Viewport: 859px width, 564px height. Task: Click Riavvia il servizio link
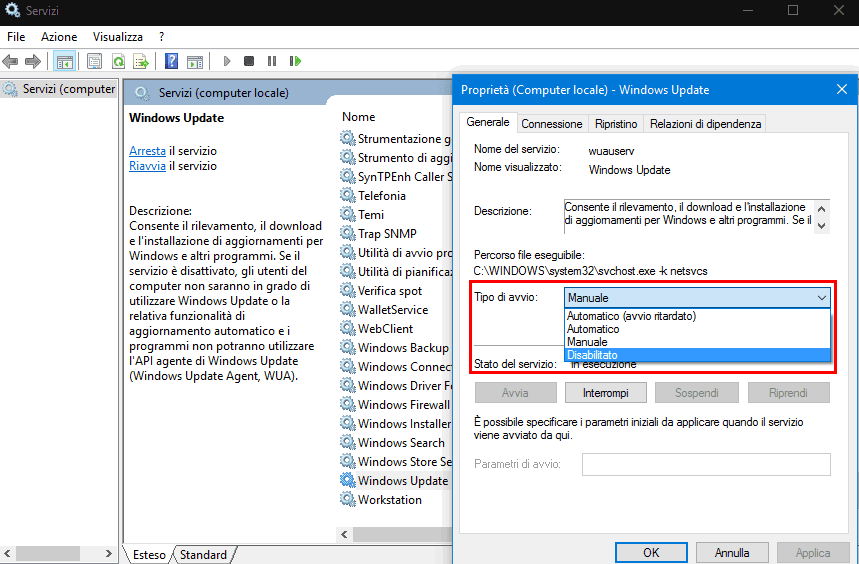point(147,166)
